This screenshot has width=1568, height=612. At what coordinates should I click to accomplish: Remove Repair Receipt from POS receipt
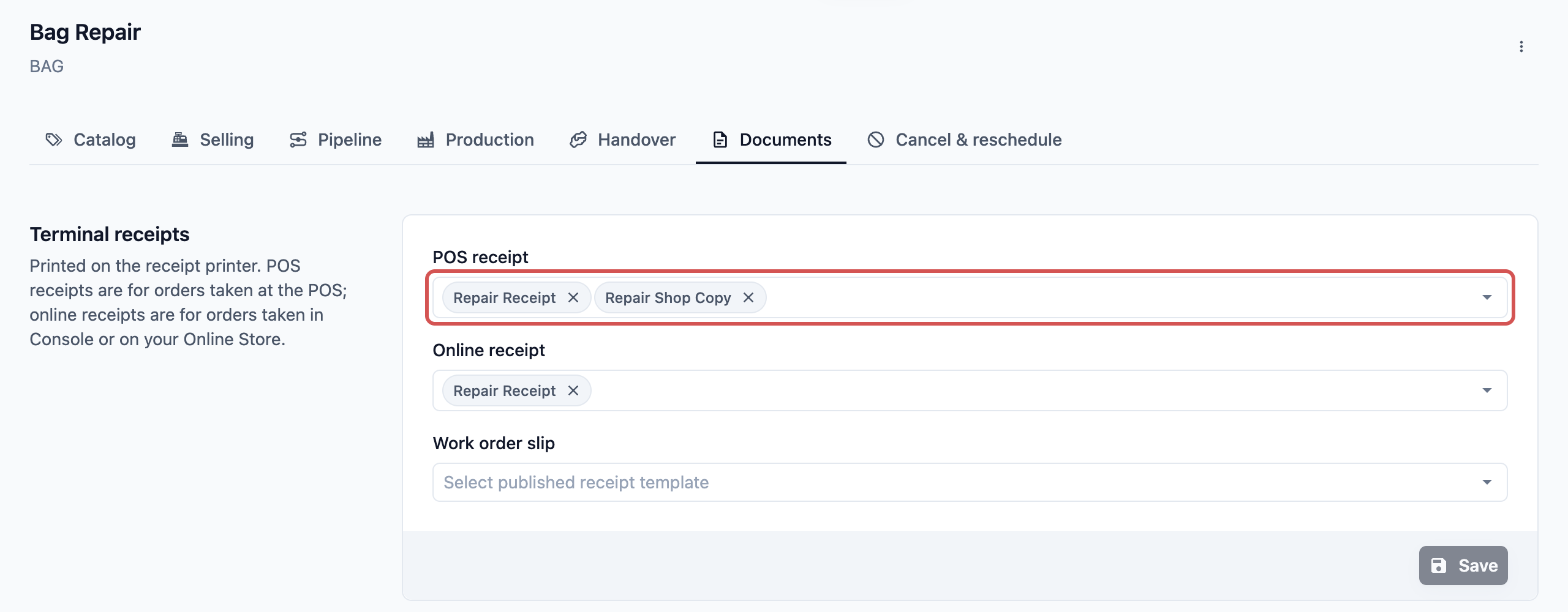point(573,297)
